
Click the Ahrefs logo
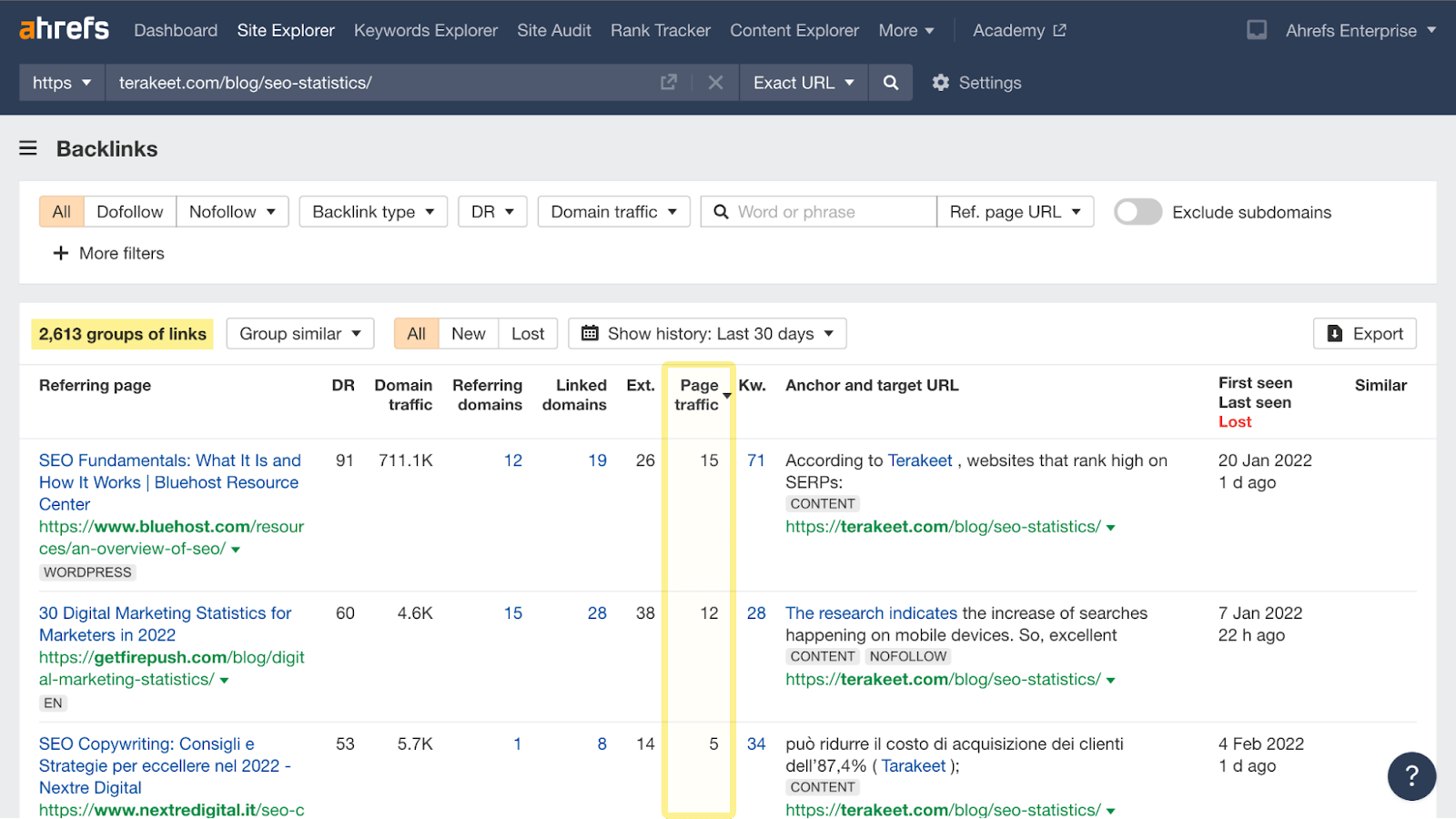tap(64, 29)
